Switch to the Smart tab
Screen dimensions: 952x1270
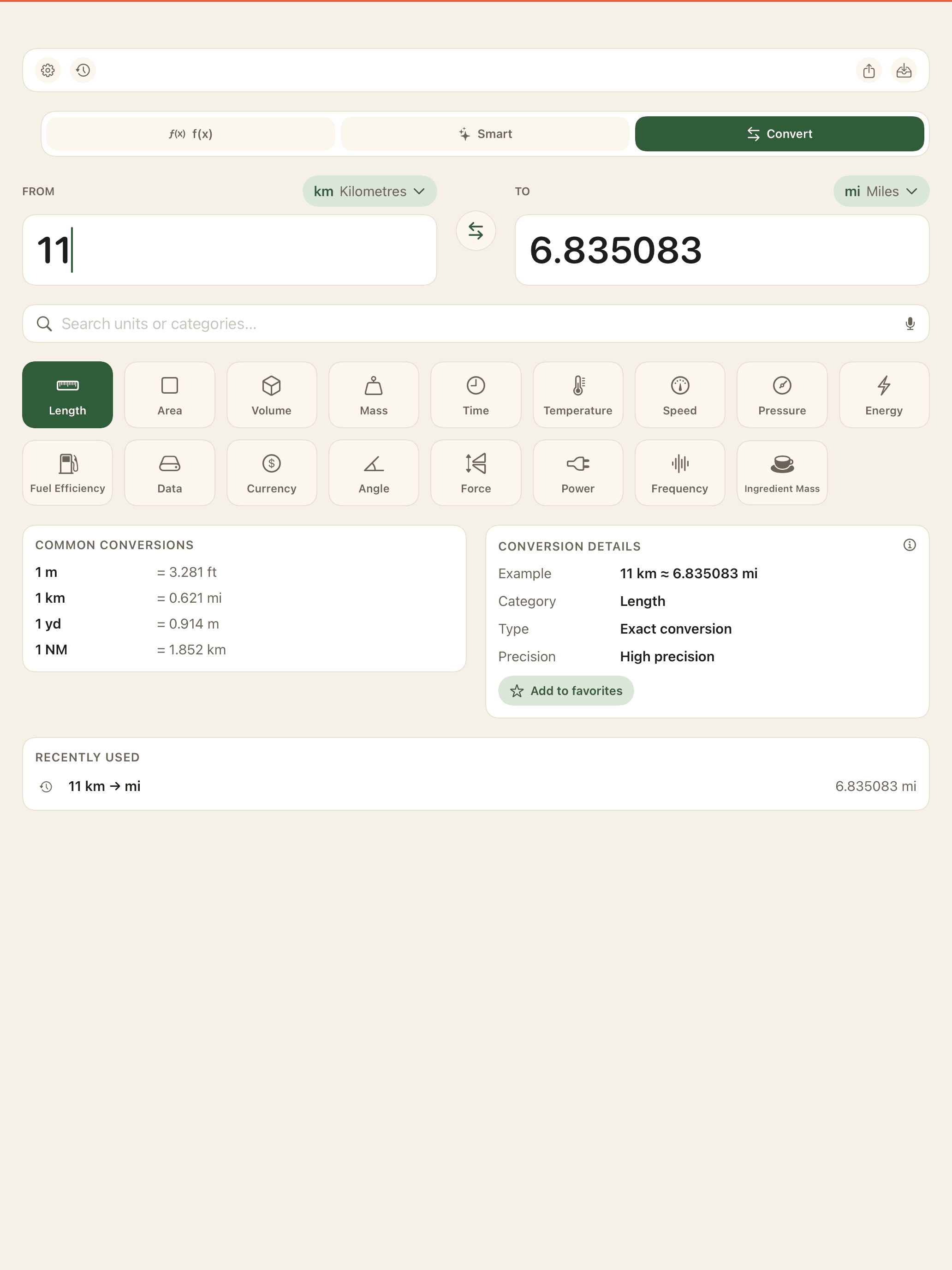click(x=485, y=134)
